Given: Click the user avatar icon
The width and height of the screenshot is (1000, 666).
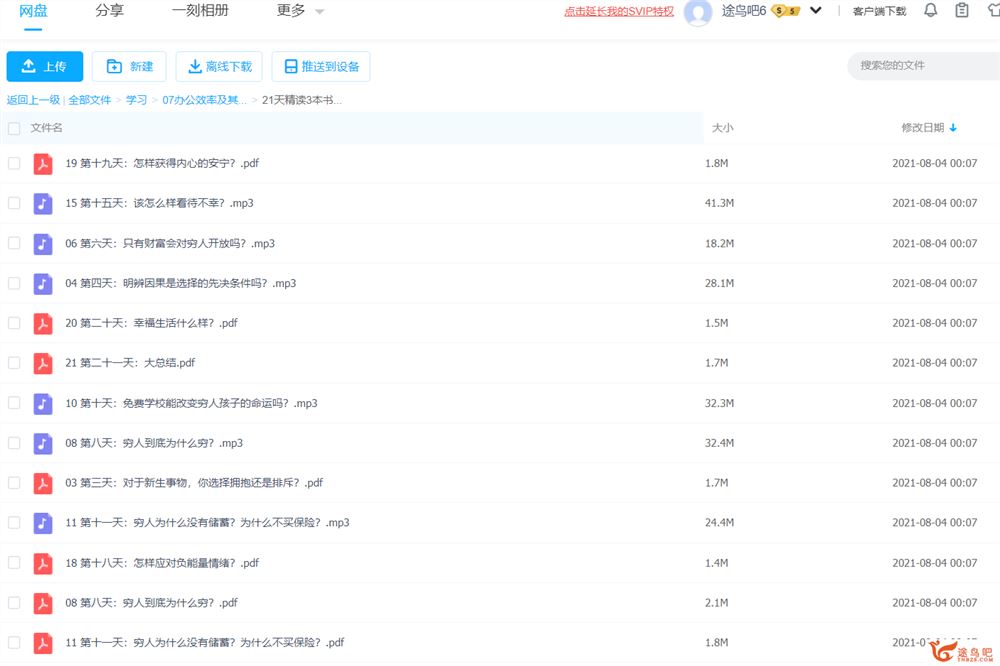Looking at the screenshot, I should [697, 12].
